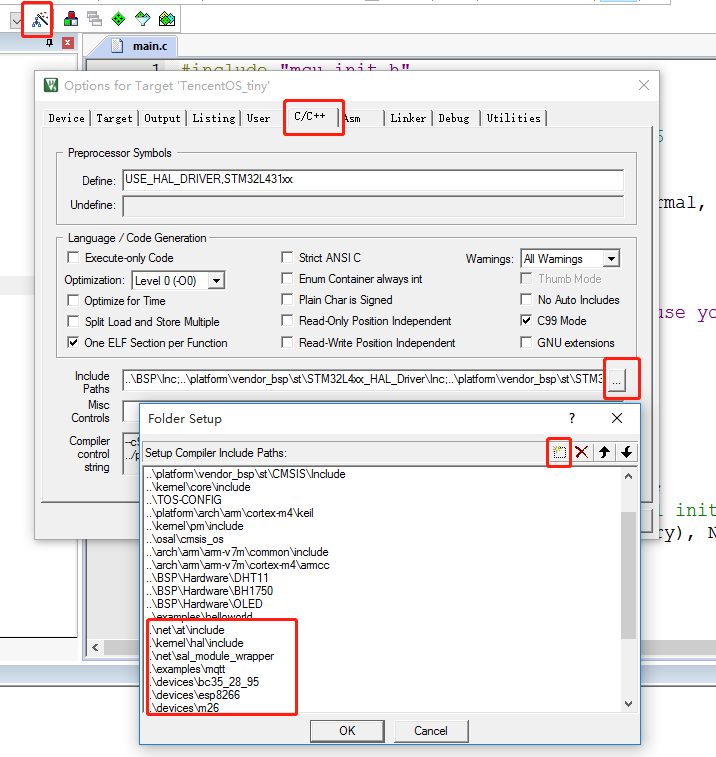The image size is (716, 757).
Task: Click the pin icon on side panel
Action: 49,43
